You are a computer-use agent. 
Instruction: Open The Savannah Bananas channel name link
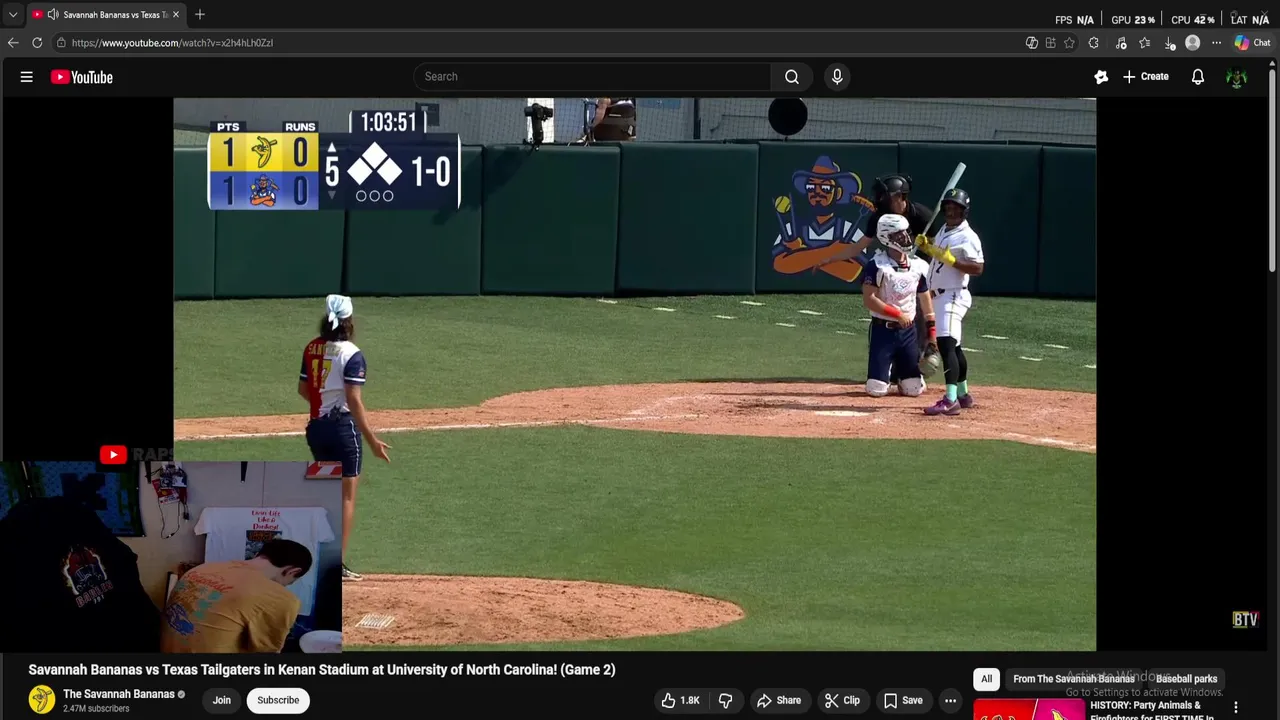pos(119,694)
